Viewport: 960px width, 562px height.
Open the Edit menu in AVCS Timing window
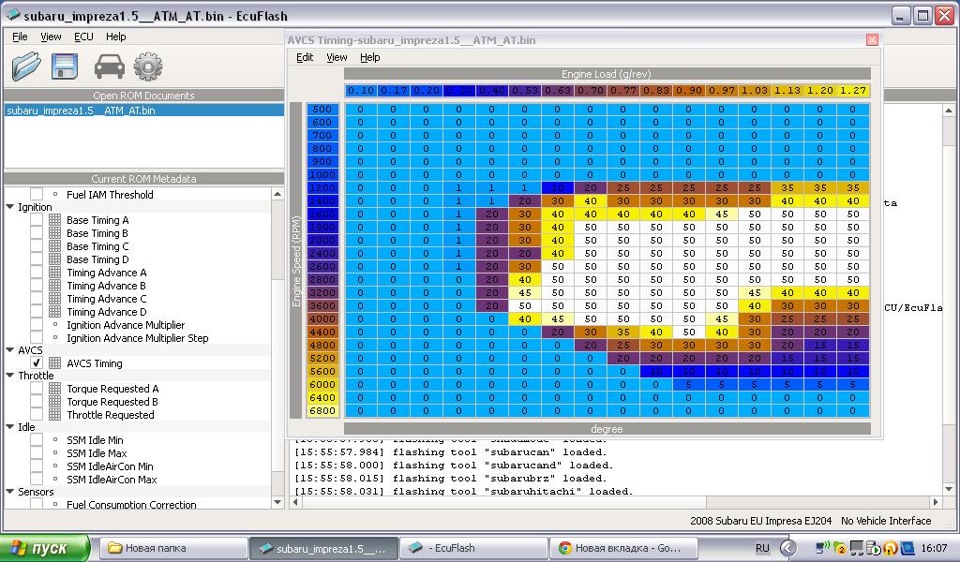coord(305,58)
